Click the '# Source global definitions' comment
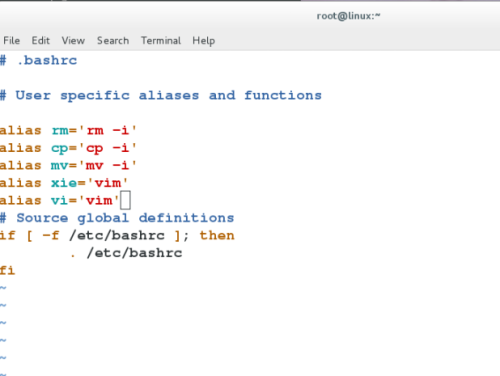The width and height of the screenshot is (500, 376). pos(117,218)
